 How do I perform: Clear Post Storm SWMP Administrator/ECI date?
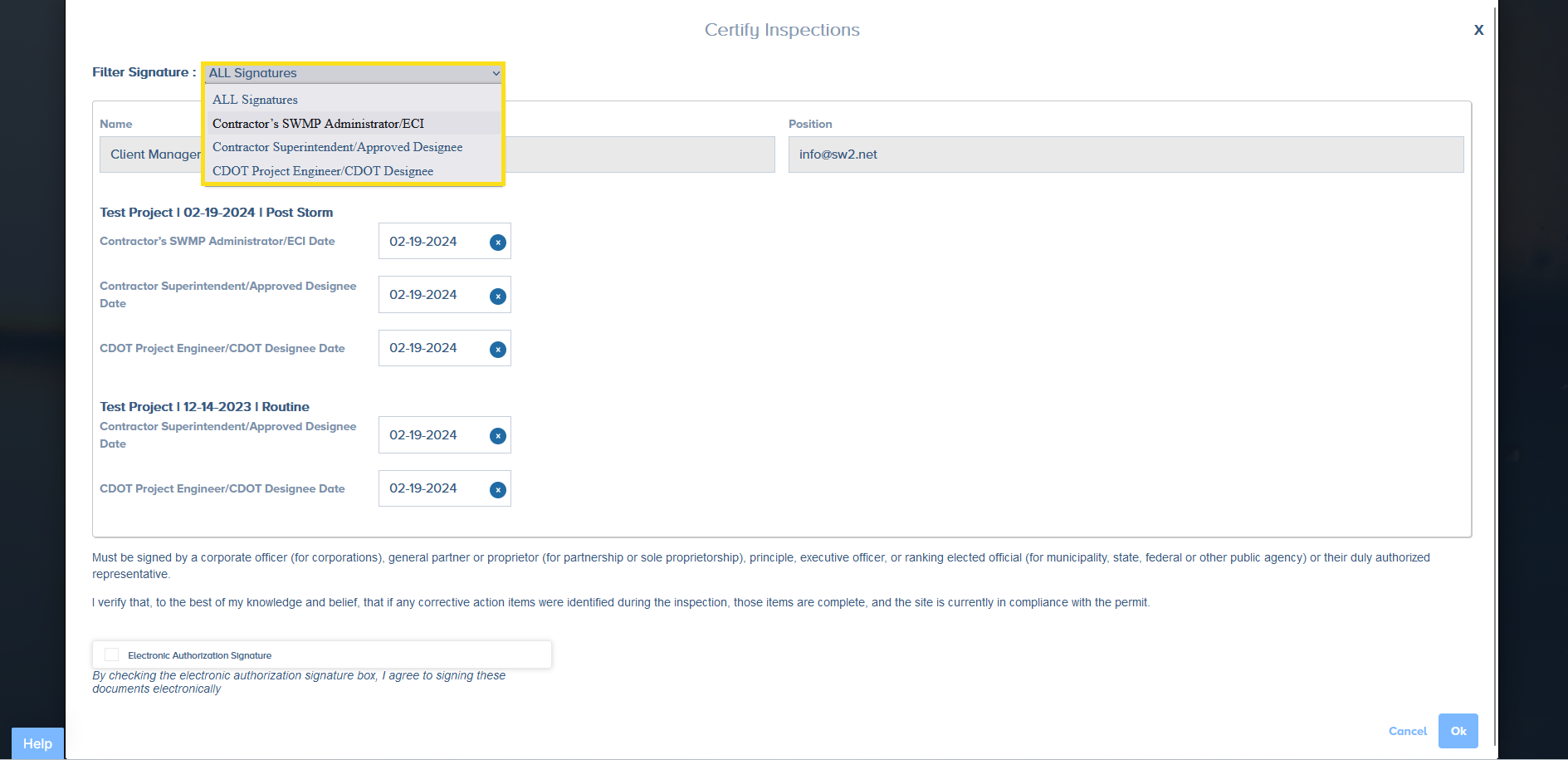coord(498,243)
